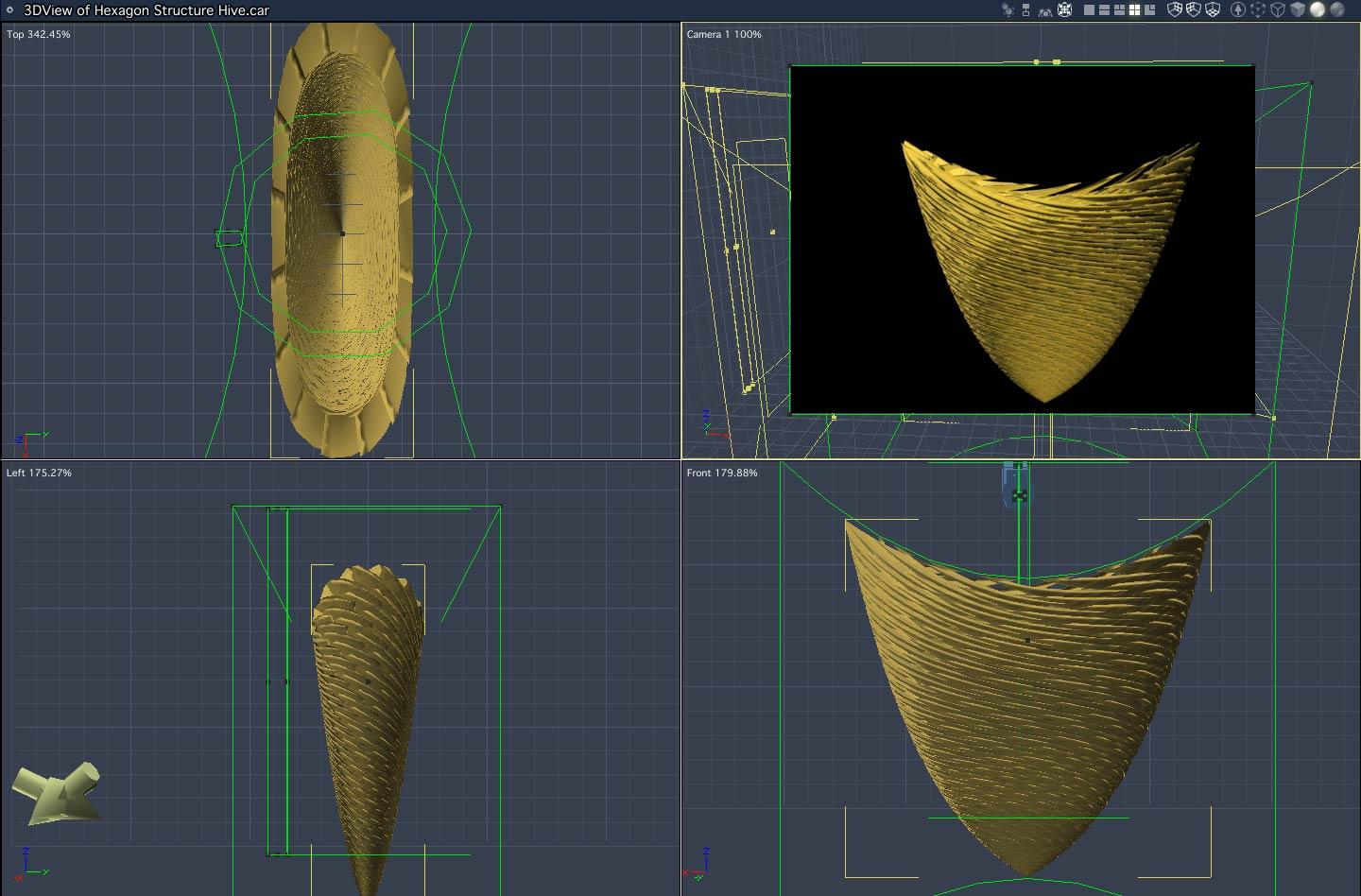This screenshot has width=1361, height=896.
Task: Switch to single-view layout
Action: tap(1089, 10)
